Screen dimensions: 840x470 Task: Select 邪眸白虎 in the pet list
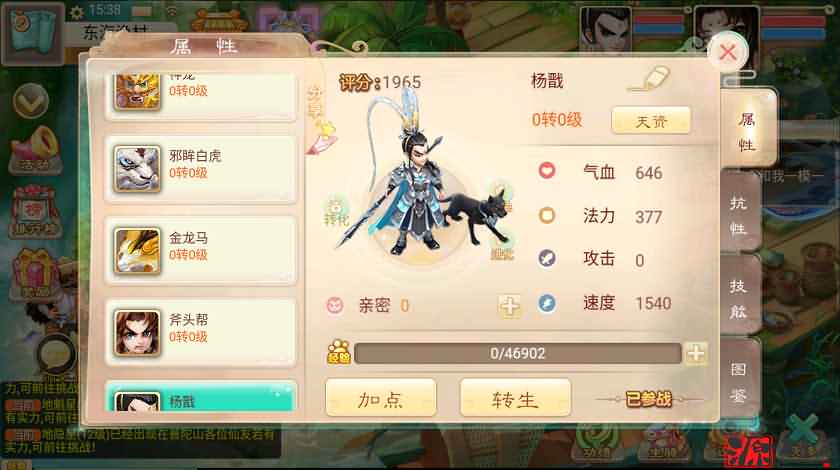click(200, 169)
